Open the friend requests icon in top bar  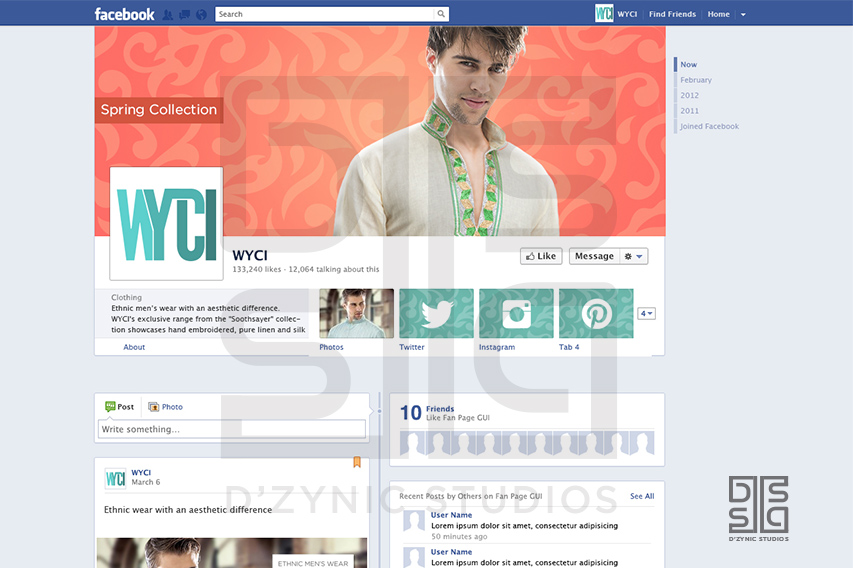[x=167, y=15]
